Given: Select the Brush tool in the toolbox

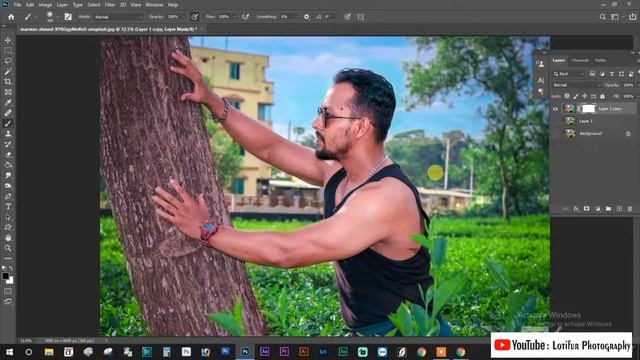Looking at the screenshot, I should [8, 123].
